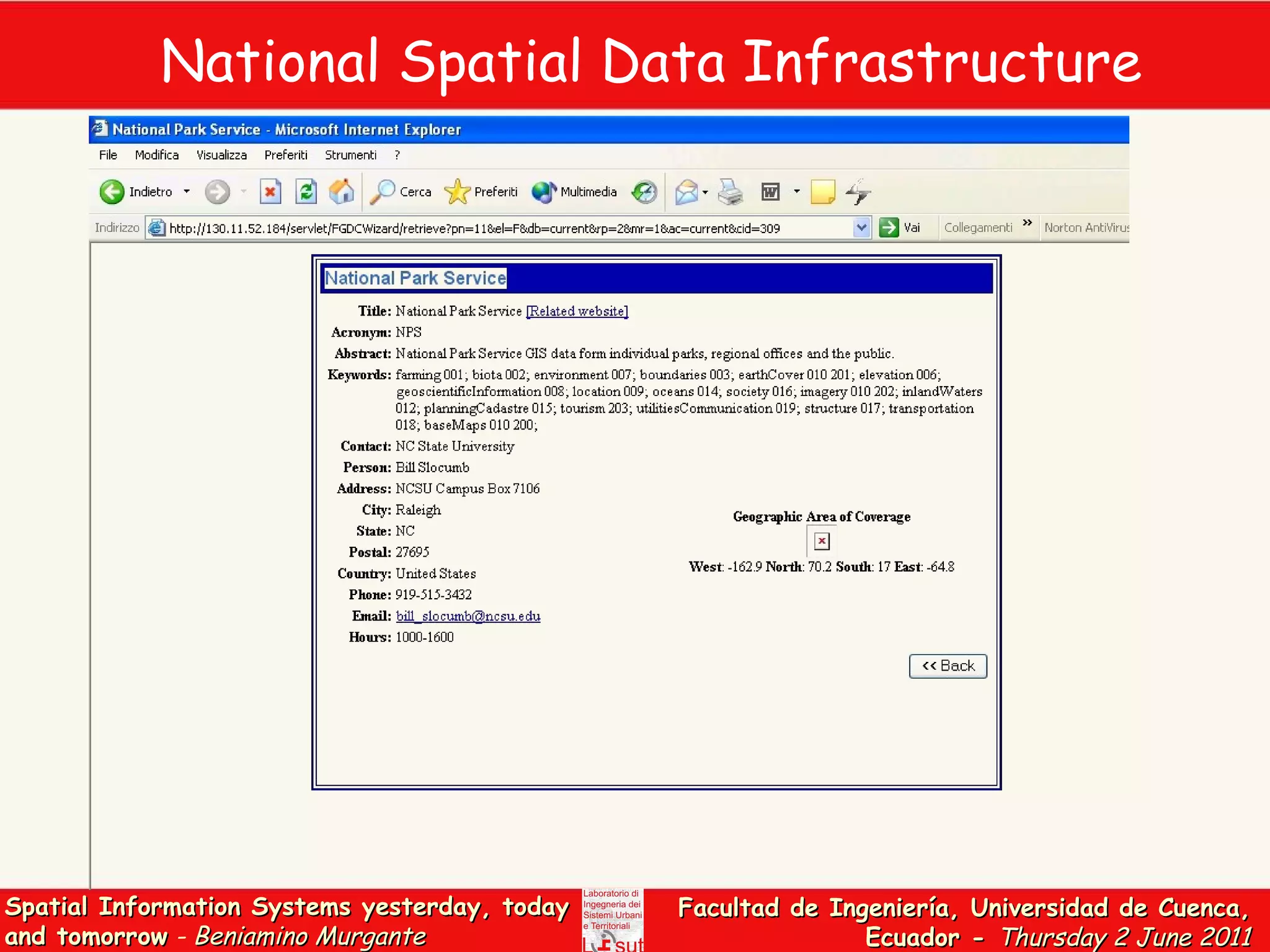
Task: Click the hours value 1000-1600
Action: (425, 637)
